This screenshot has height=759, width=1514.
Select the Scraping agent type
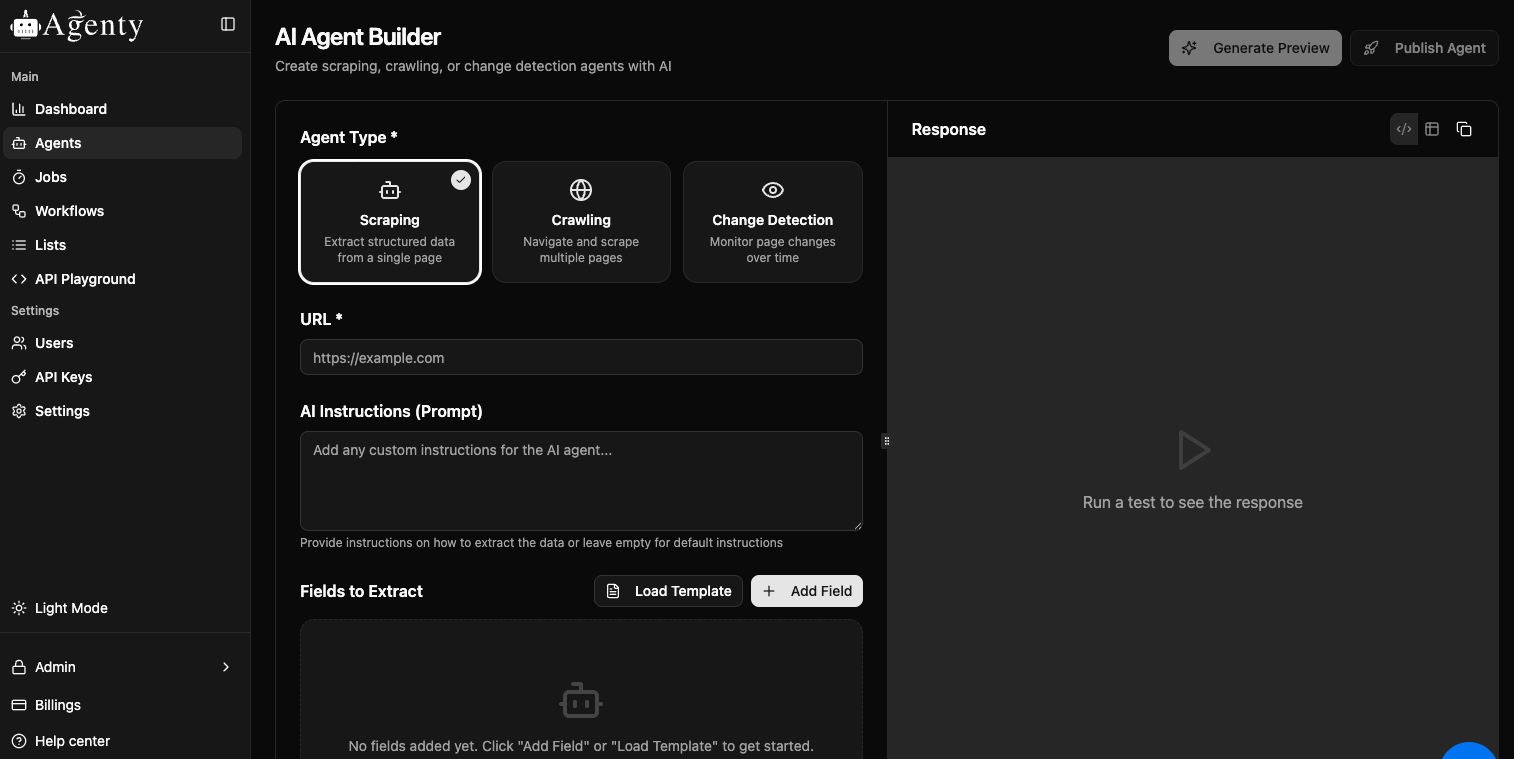(x=390, y=222)
